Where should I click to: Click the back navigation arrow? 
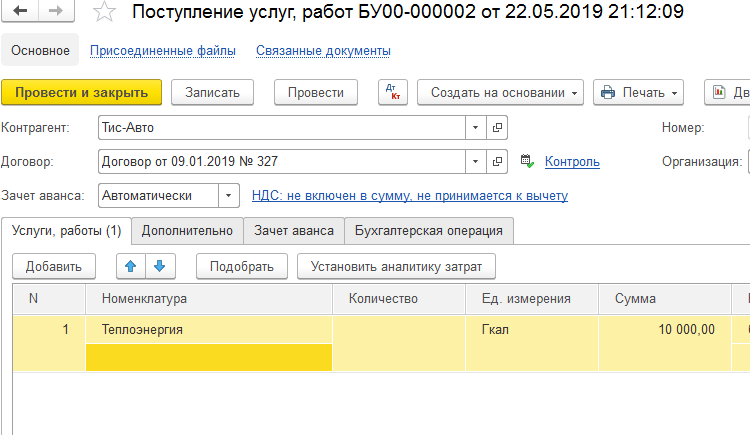(21, 12)
